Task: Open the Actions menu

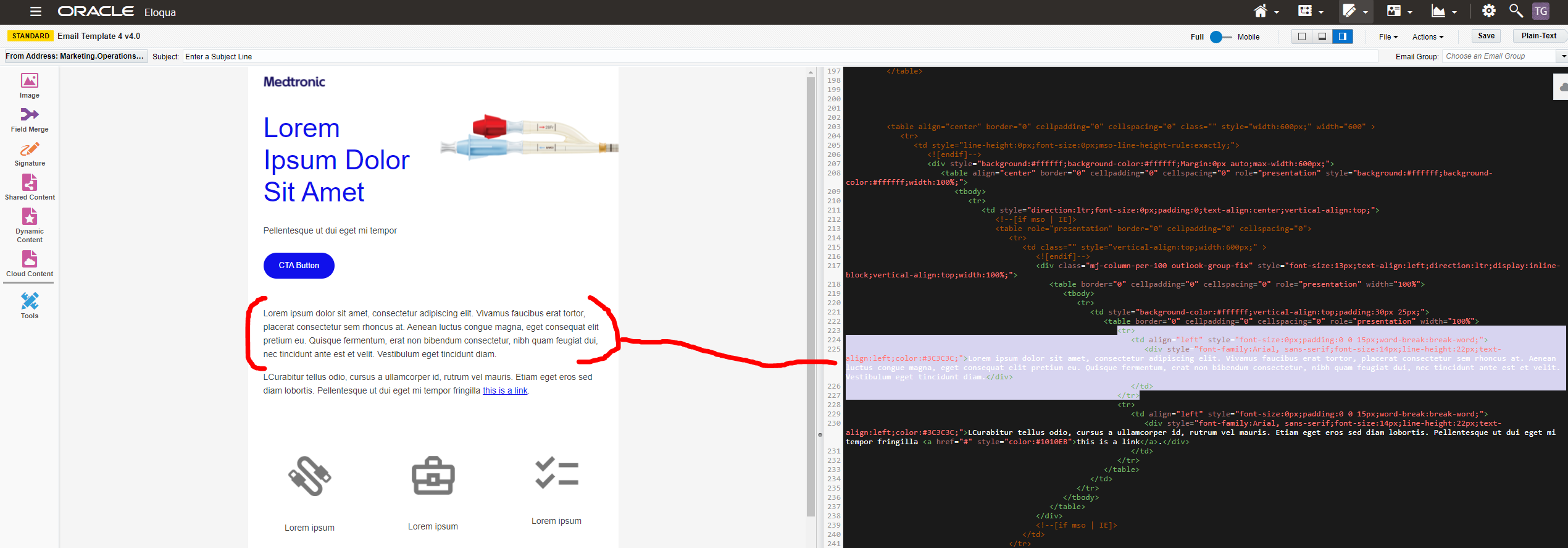Action: click(x=1427, y=37)
